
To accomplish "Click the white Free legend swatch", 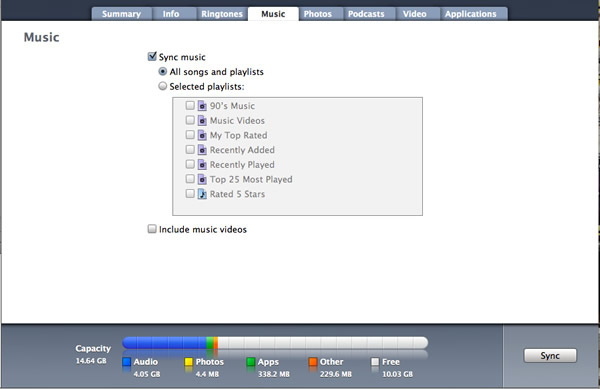I will coord(375,362).
